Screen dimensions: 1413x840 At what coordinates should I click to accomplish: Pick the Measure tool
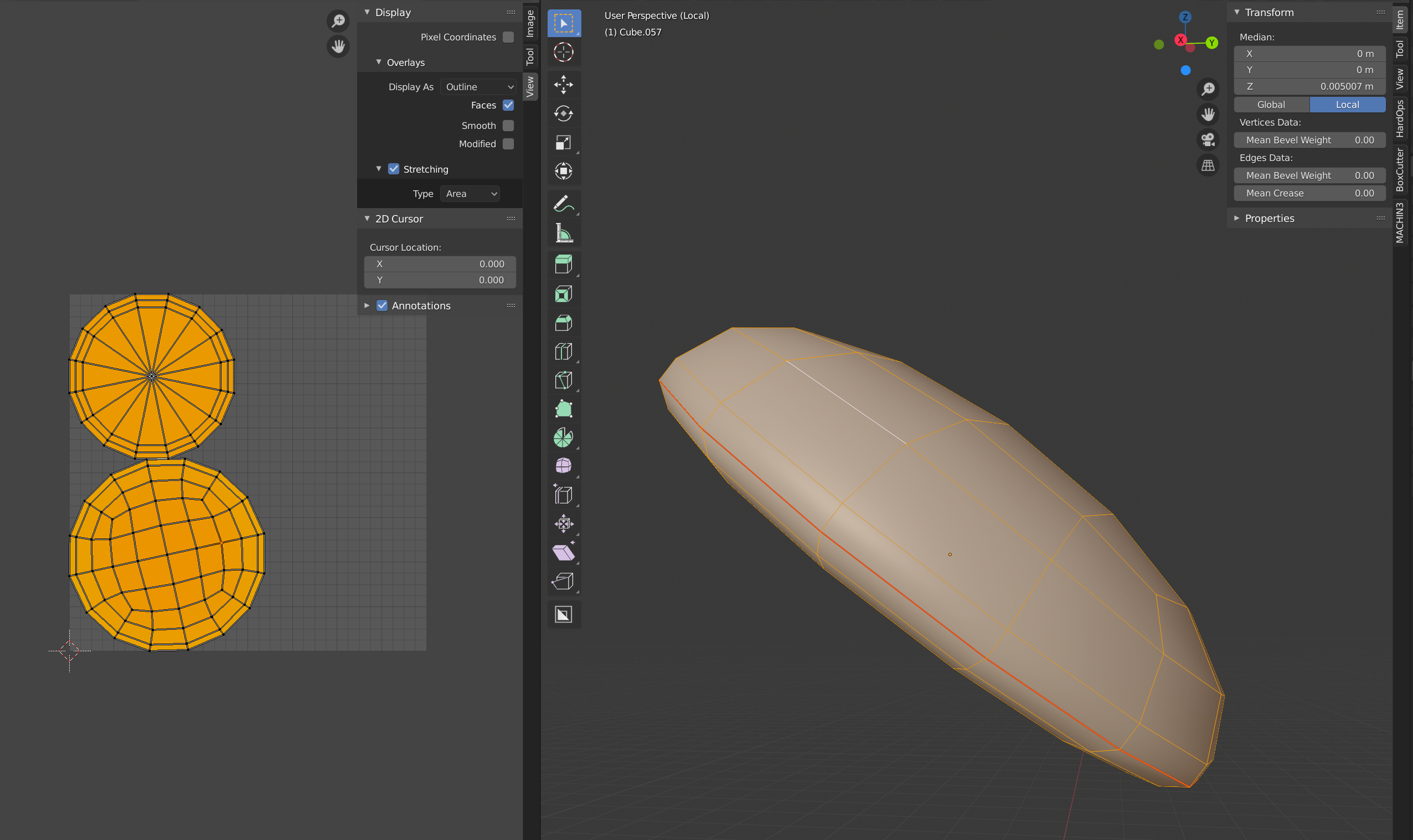[x=563, y=232]
